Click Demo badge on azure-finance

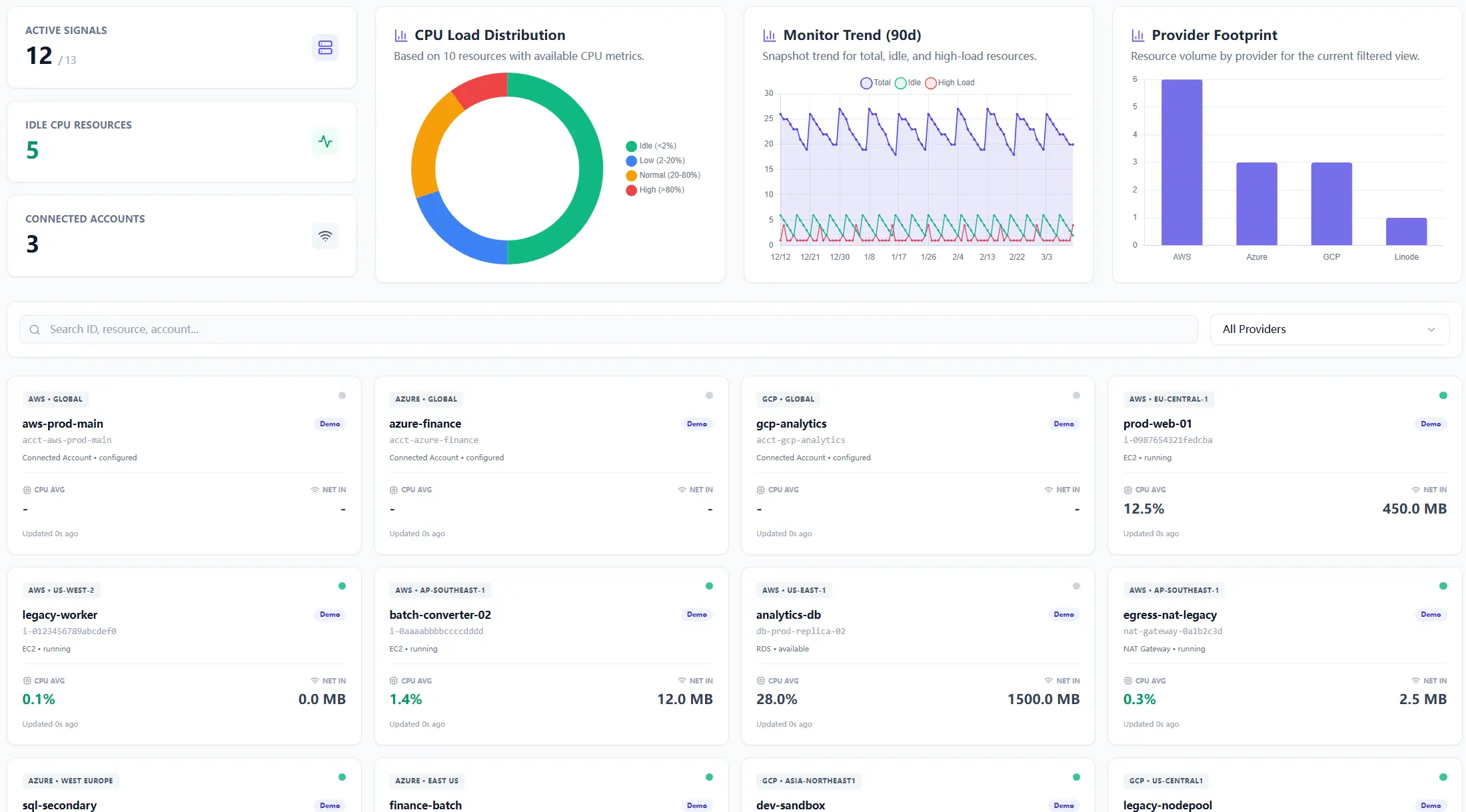pyautogui.click(x=697, y=424)
